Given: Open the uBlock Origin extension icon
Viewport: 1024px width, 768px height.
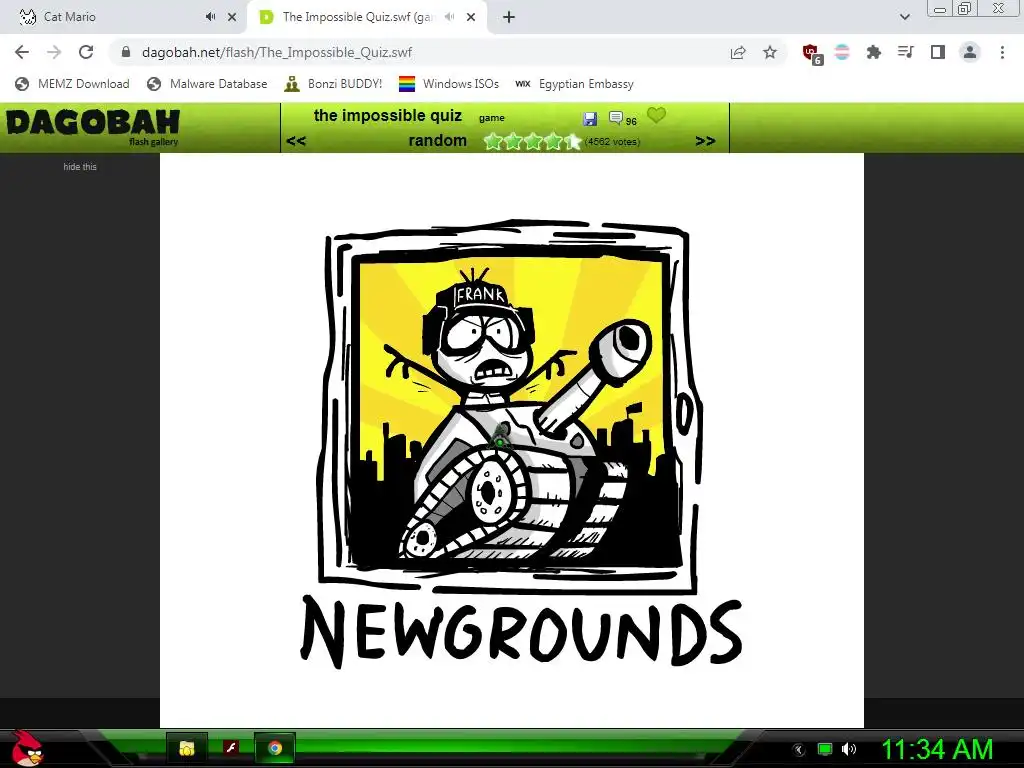Looking at the screenshot, I should click(812, 54).
